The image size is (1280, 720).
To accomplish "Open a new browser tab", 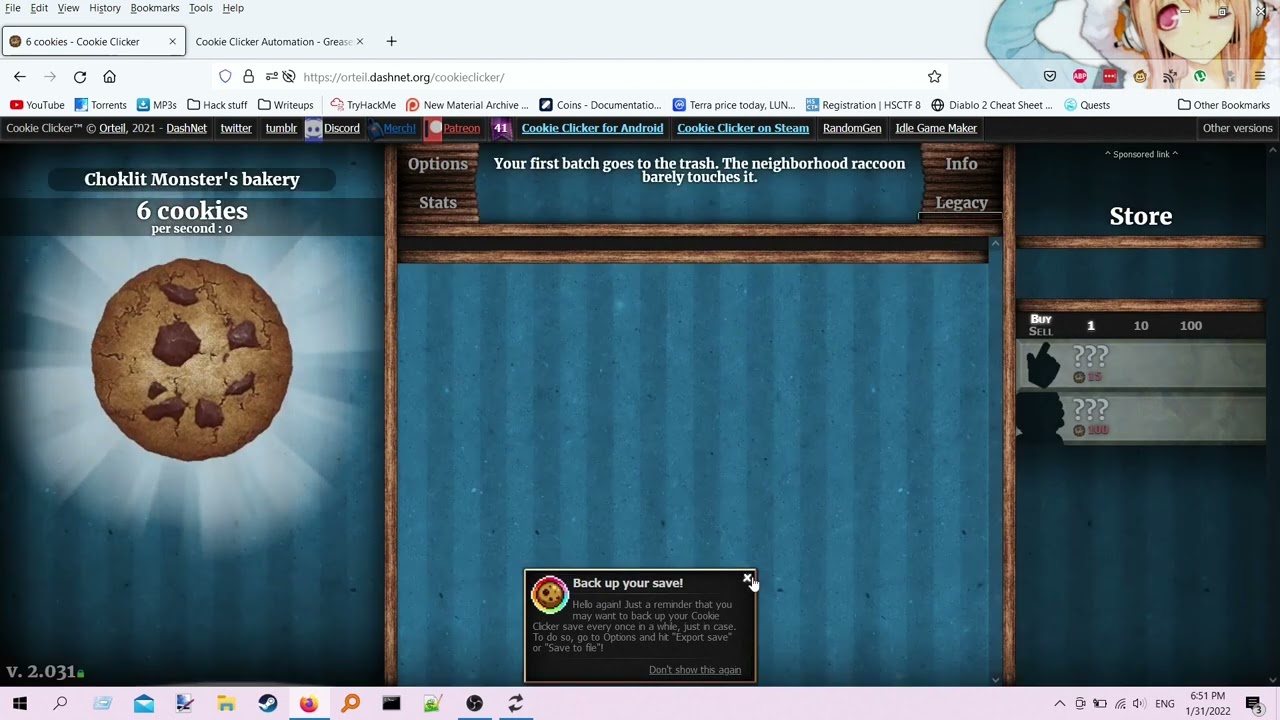I will 391,41.
